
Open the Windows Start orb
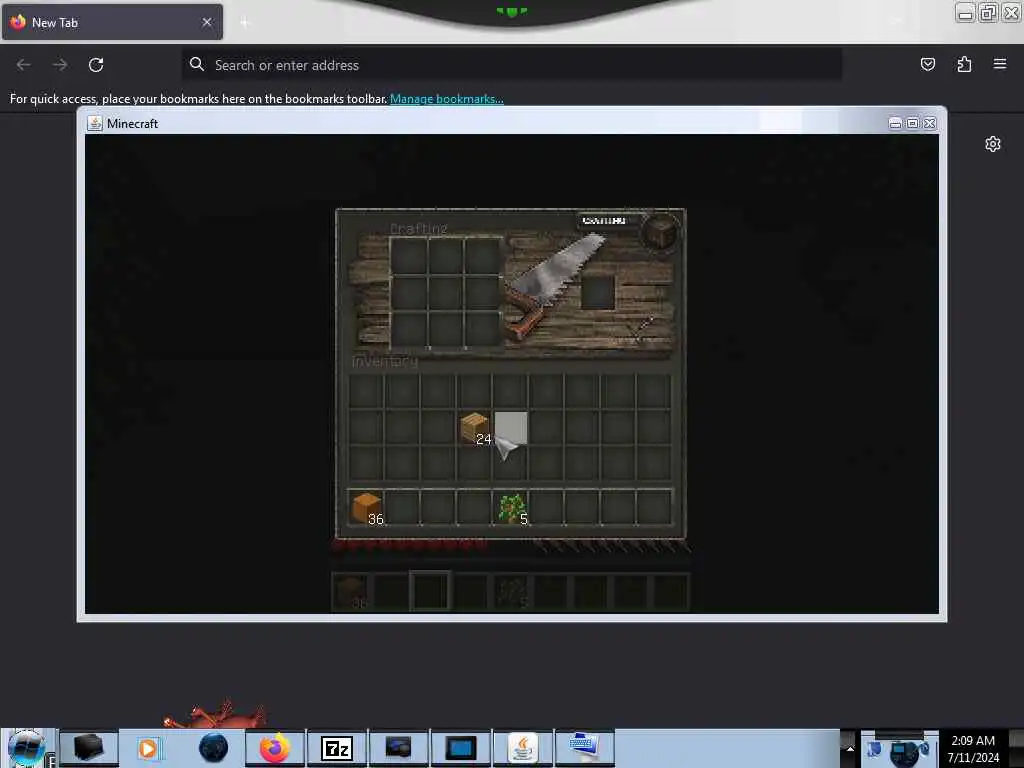pos(26,748)
